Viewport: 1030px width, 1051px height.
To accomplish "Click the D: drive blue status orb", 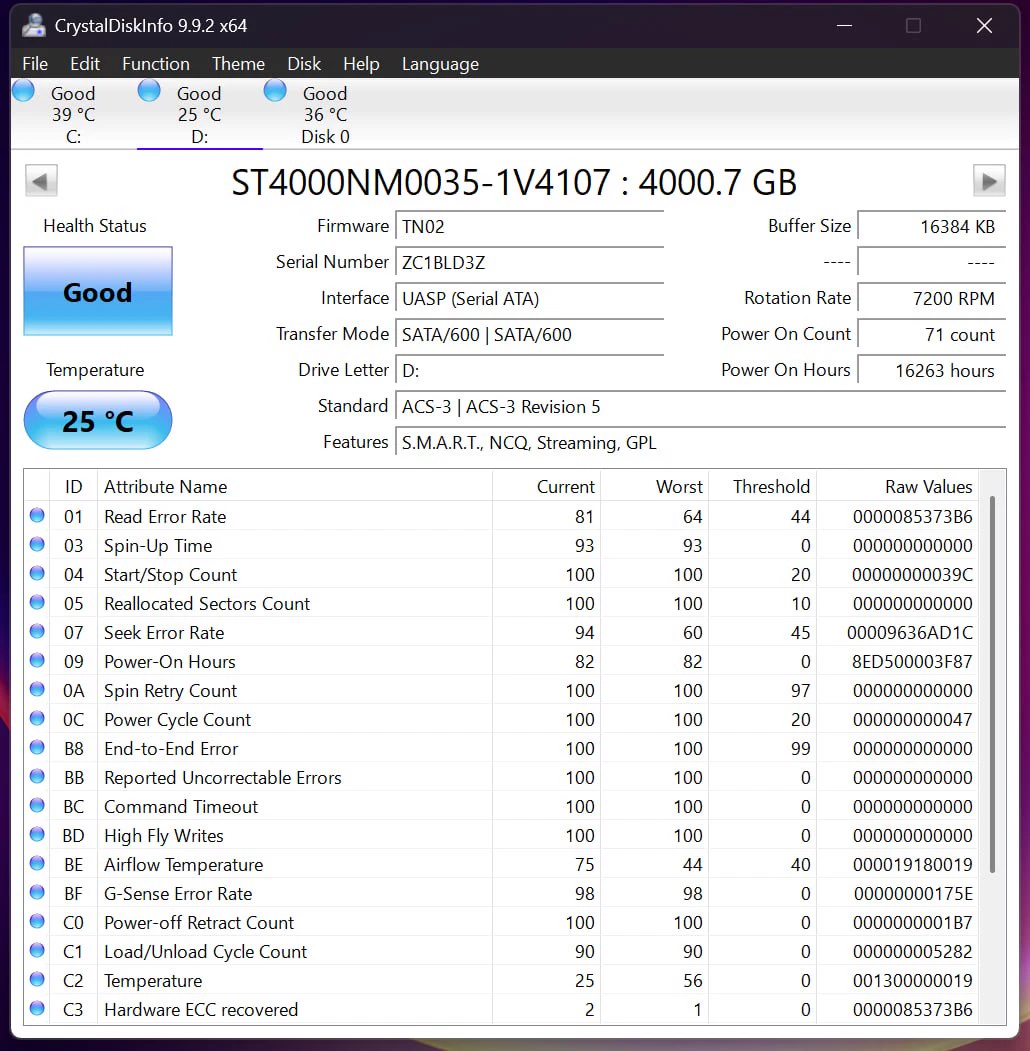I will 149,90.
